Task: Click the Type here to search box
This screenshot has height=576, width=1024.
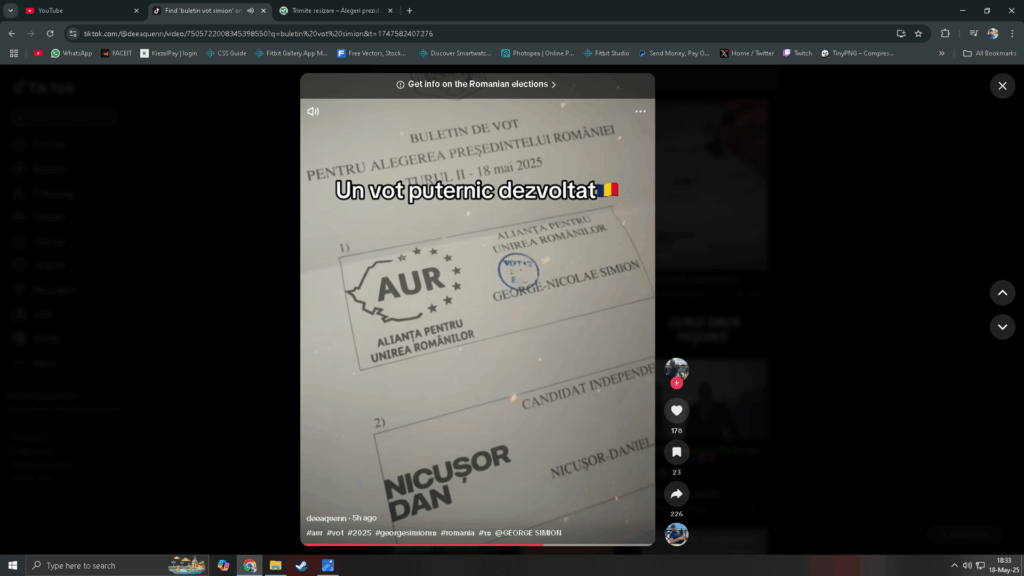Action: point(118,566)
